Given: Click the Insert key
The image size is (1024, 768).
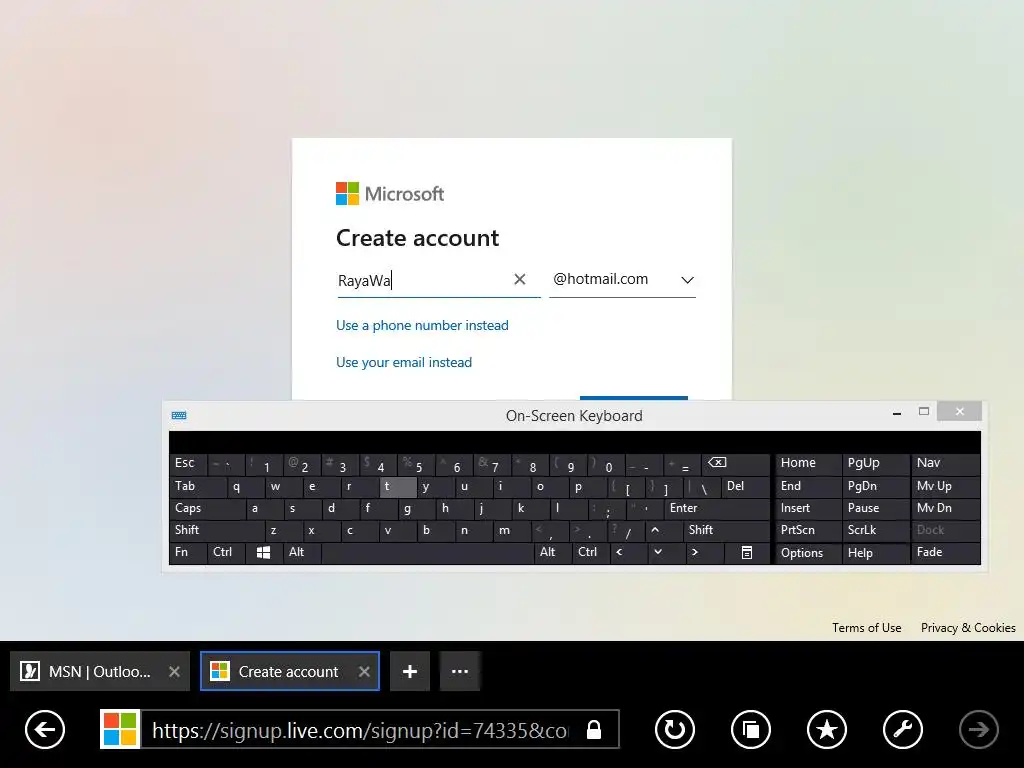Looking at the screenshot, I should (808, 508).
